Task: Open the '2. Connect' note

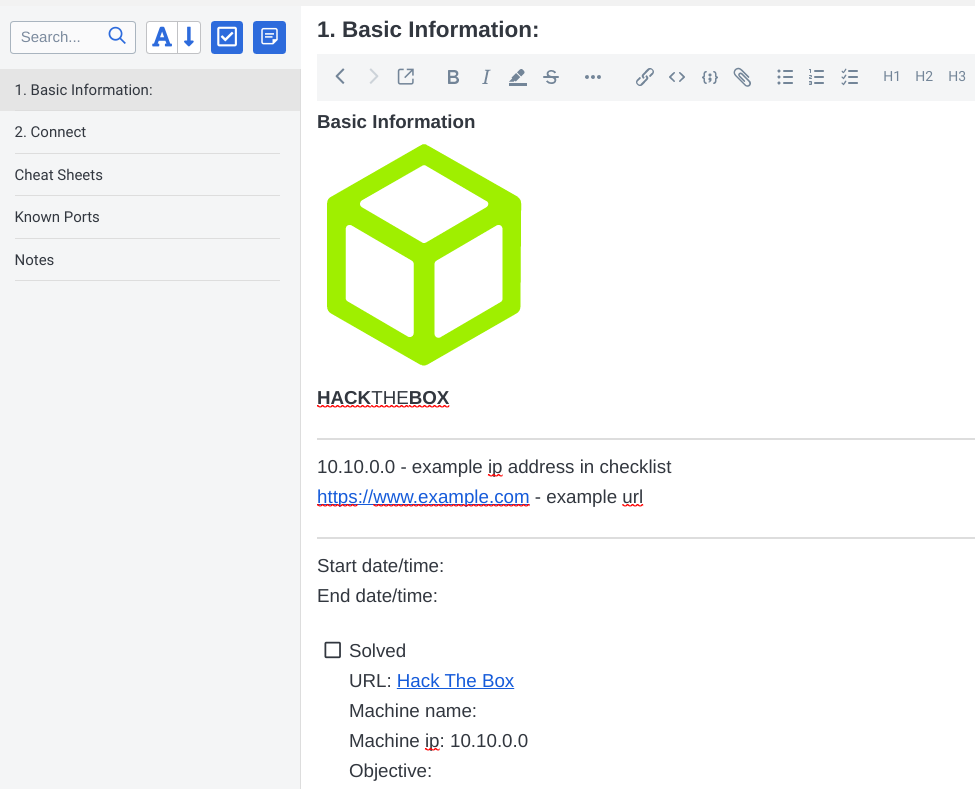Action: pyautogui.click(x=150, y=132)
